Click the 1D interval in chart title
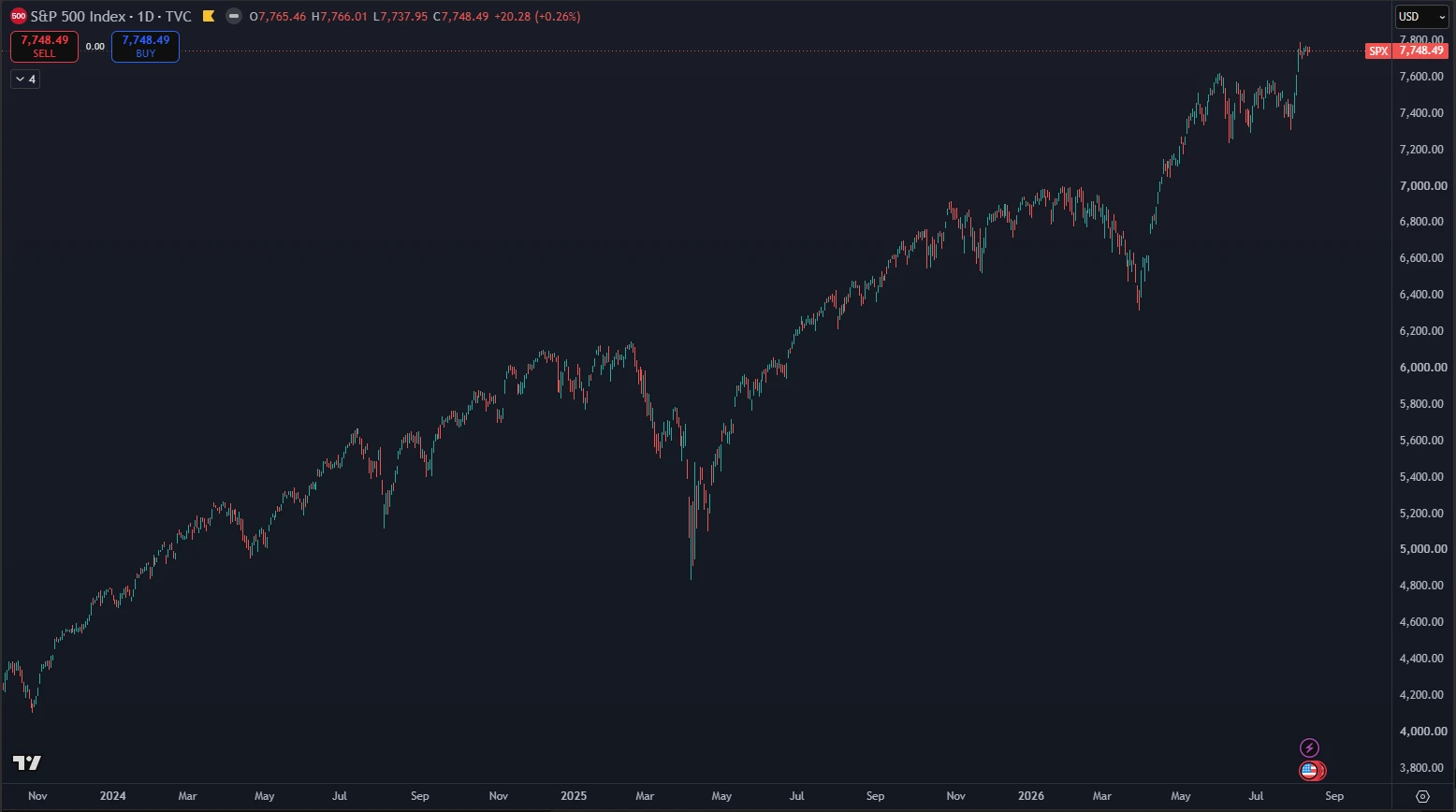Image resolution: width=1456 pixels, height=812 pixels. [x=146, y=17]
